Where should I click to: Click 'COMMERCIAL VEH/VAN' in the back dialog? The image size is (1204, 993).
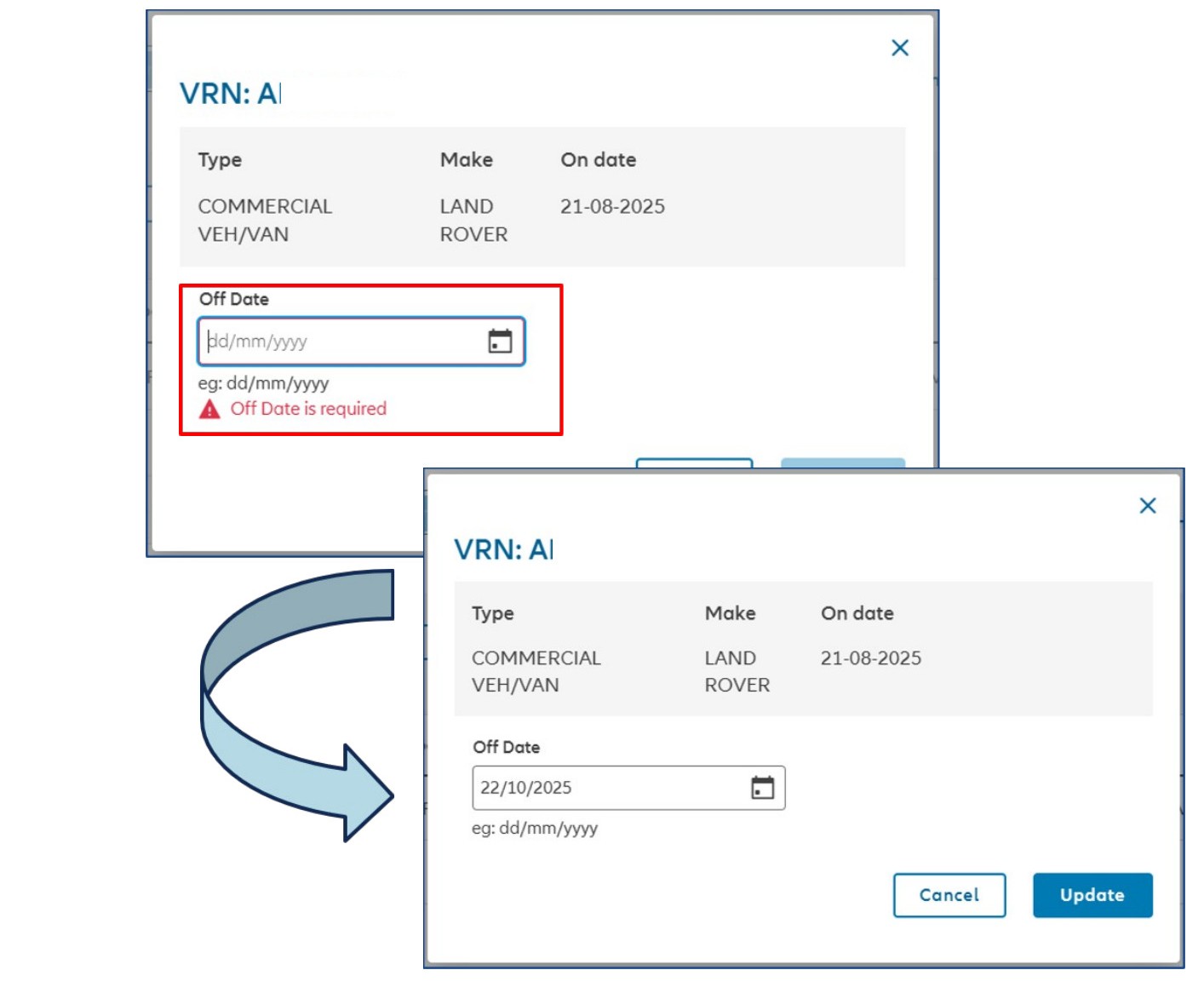[265, 220]
